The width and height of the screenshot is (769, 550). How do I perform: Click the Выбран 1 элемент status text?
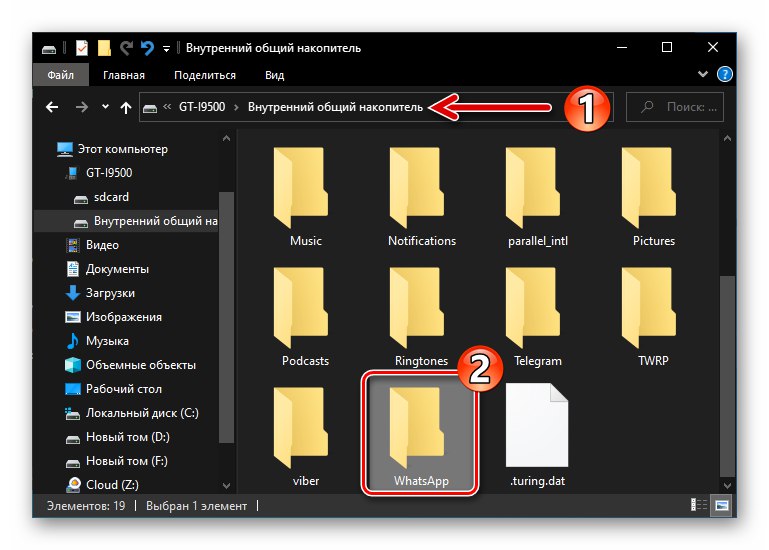click(x=196, y=506)
